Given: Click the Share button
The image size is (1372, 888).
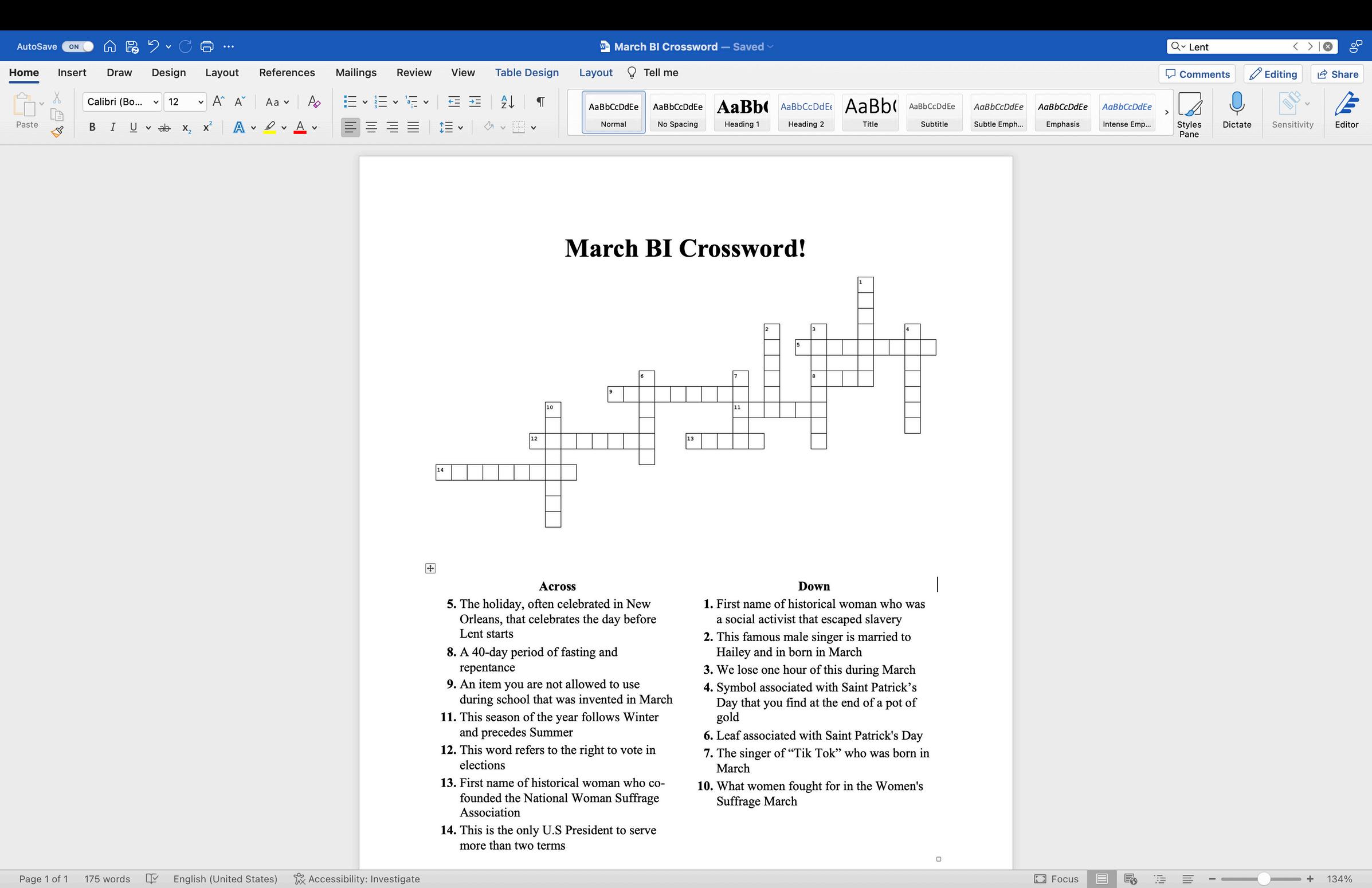Looking at the screenshot, I should click(1338, 74).
